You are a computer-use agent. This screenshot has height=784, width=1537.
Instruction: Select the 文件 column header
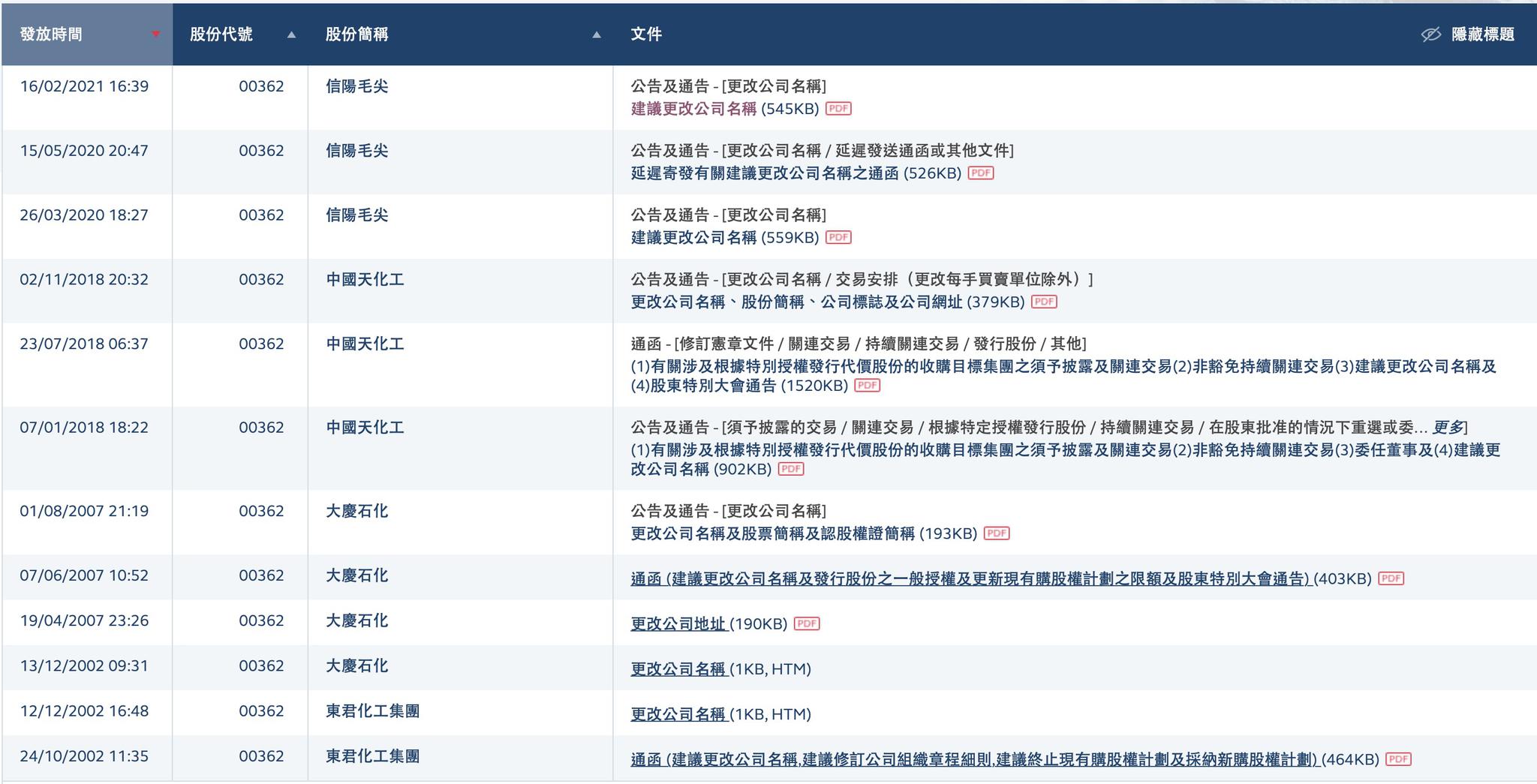(645, 34)
